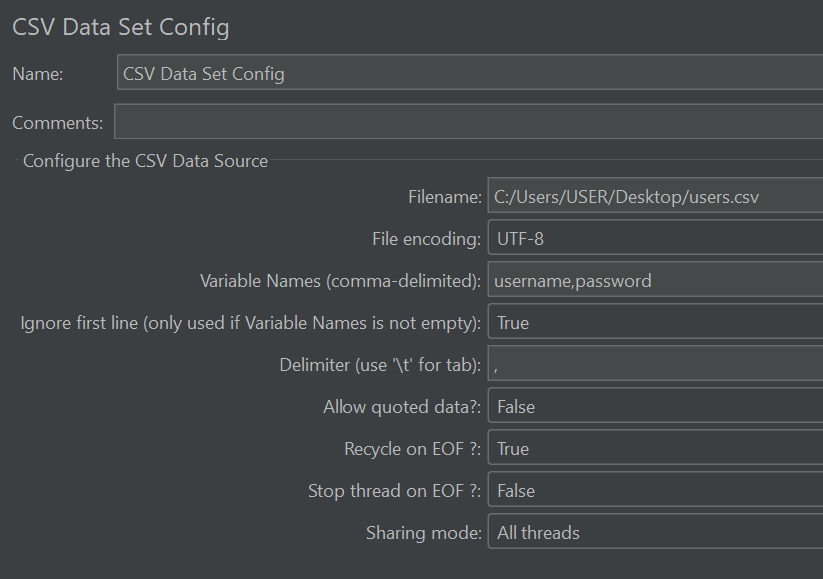
Task: Click the File encoding: label
Action: [x=426, y=239]
